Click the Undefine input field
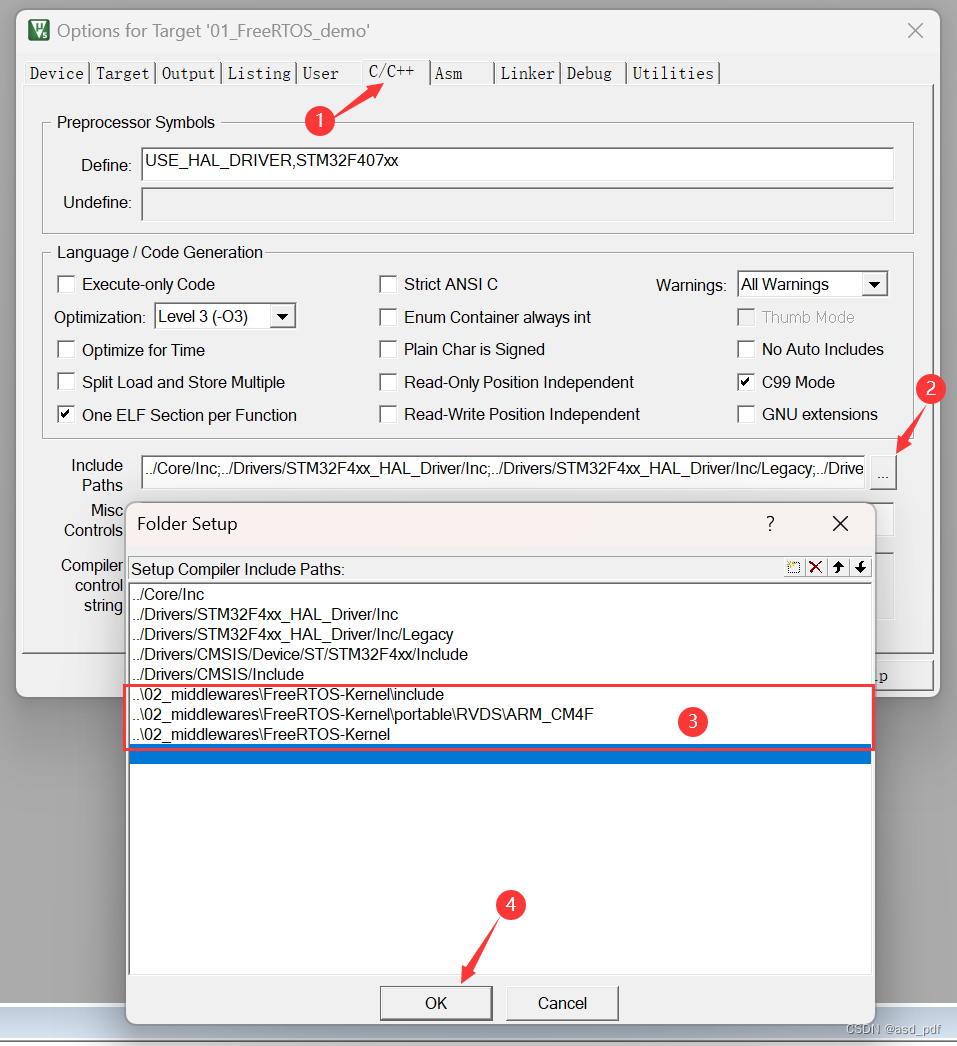 (518, 203)
